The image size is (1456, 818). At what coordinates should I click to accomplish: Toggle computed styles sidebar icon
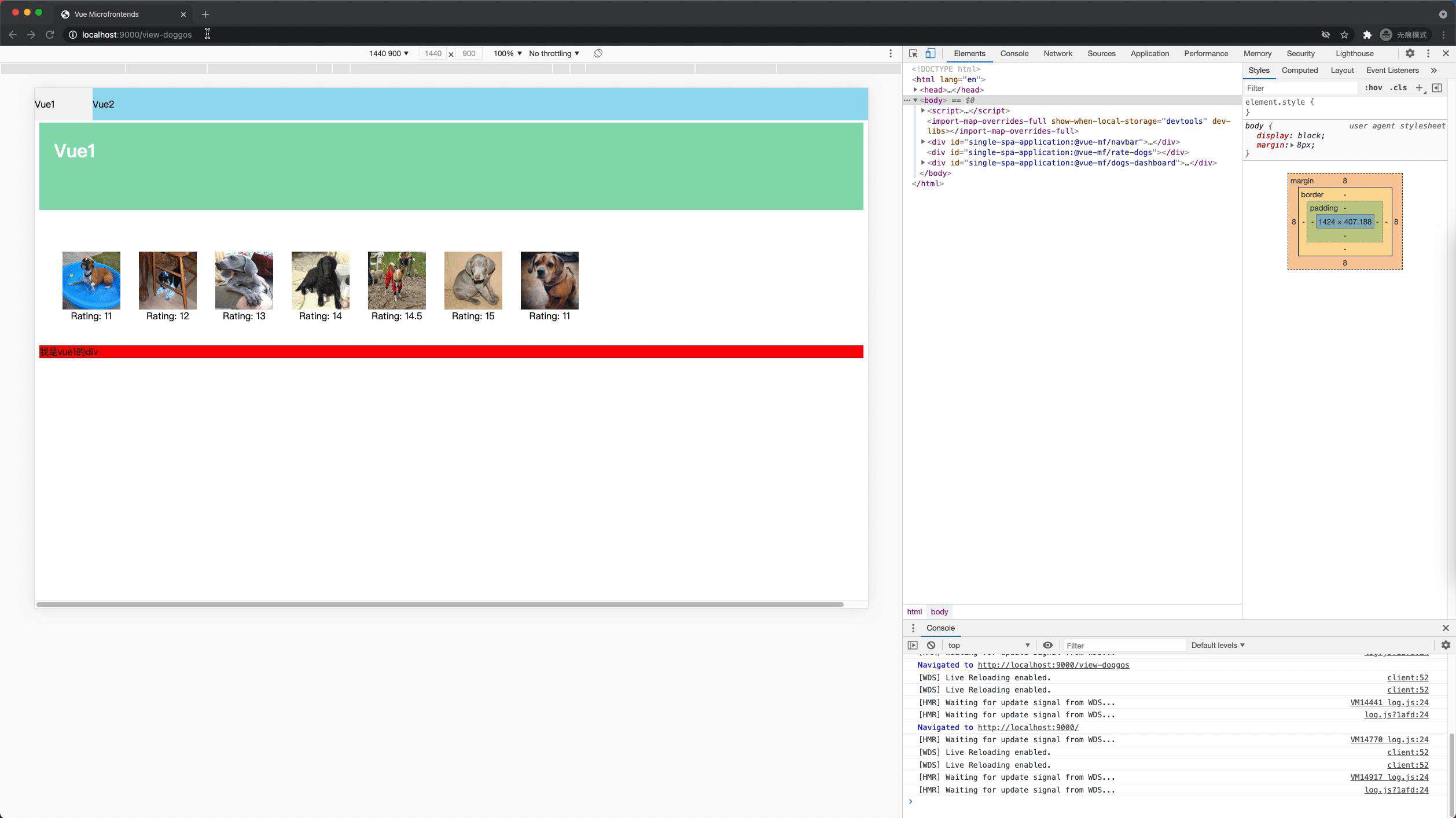pos(1437,88)
